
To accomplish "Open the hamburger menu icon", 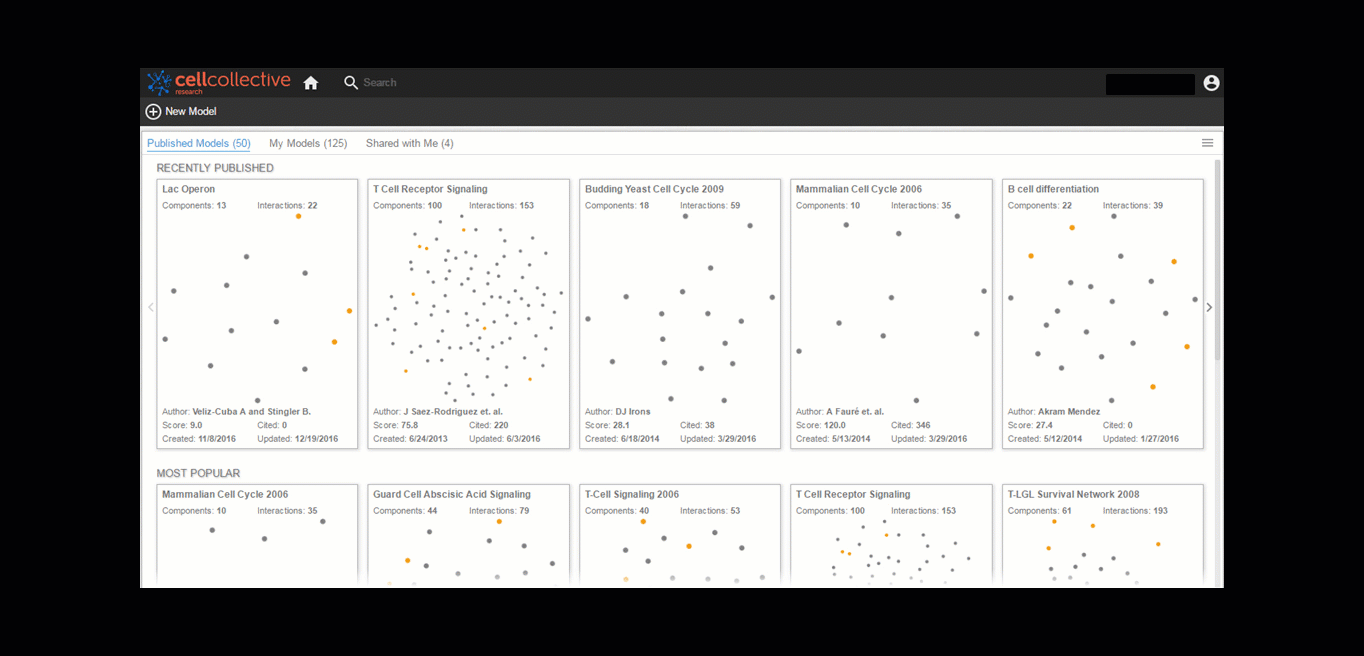I will [x=1207, y=143].
